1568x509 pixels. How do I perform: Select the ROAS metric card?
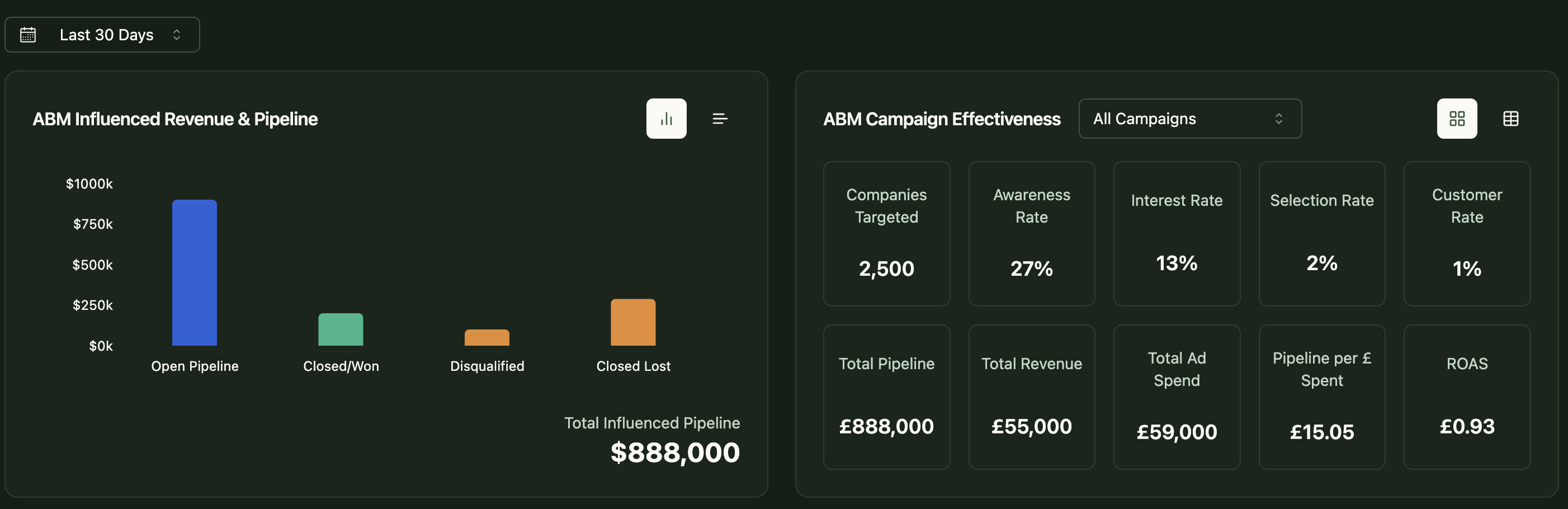coord(1466,397)
